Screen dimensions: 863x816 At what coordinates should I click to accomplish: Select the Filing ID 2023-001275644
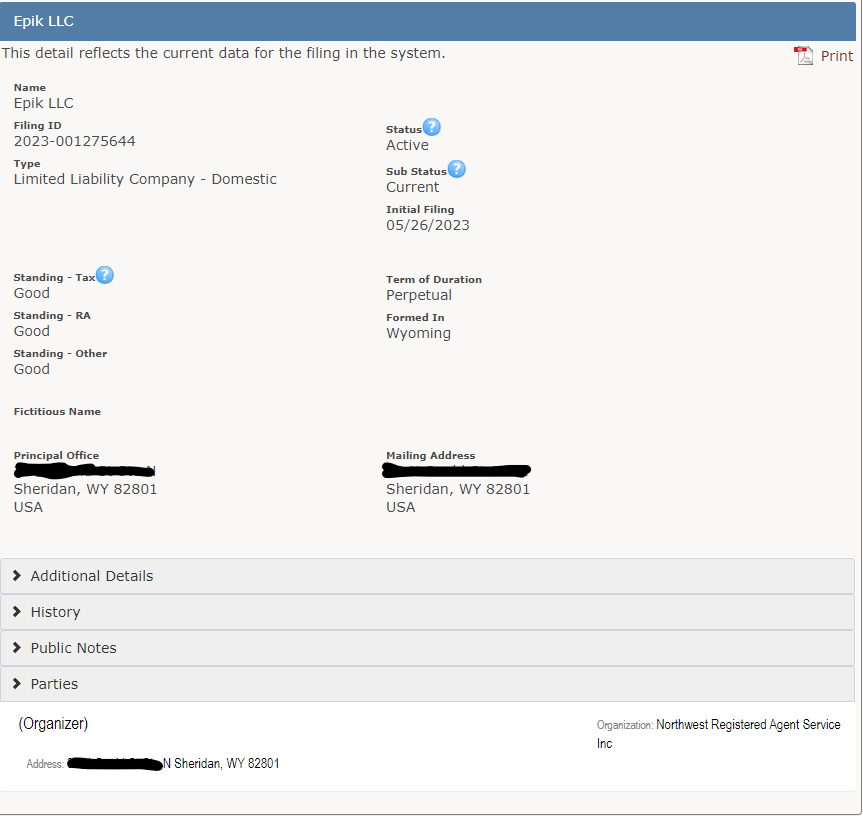click(74, 141)
